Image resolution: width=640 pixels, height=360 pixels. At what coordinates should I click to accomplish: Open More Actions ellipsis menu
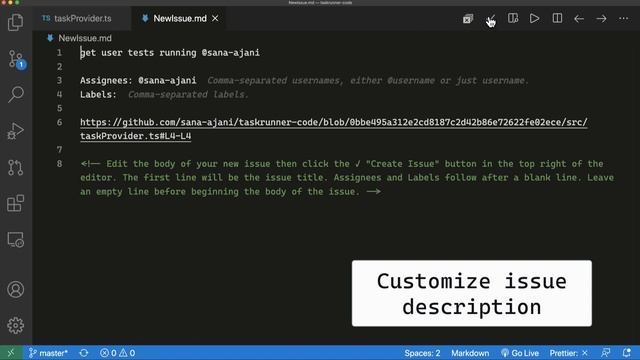pyautogui.click(x=623, y=19)
